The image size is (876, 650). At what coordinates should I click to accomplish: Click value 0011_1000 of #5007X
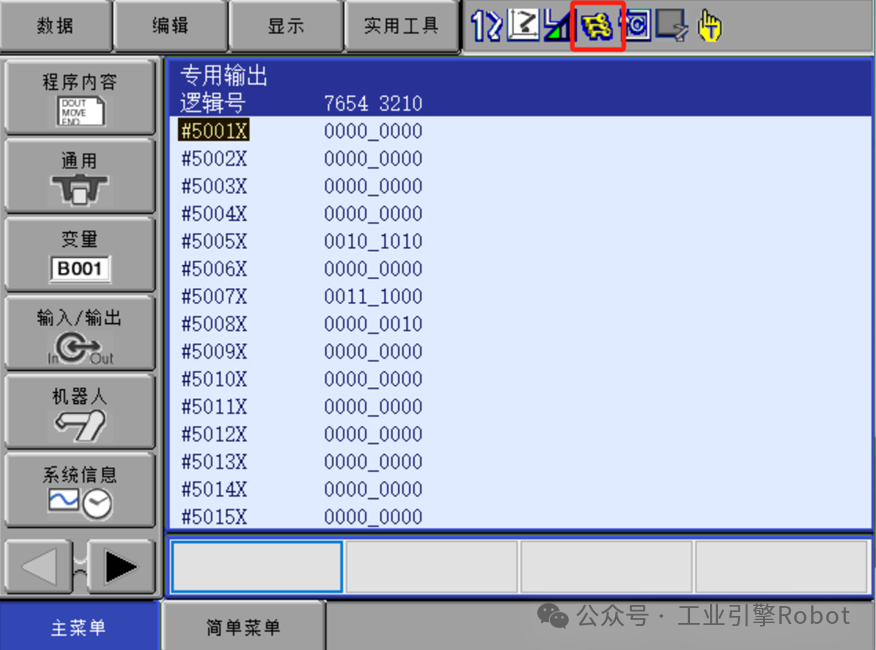(373, 296)
